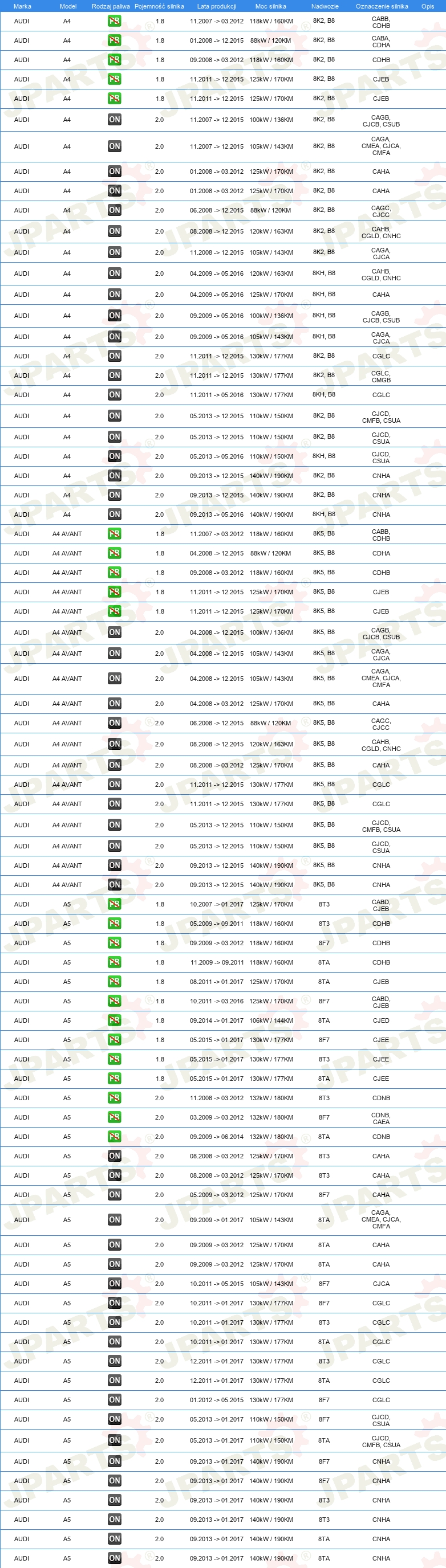Click the ON icon in the A4 CGLC, CMGB row
Viewport: 446px width, 1568px height.
click(115, 375)
